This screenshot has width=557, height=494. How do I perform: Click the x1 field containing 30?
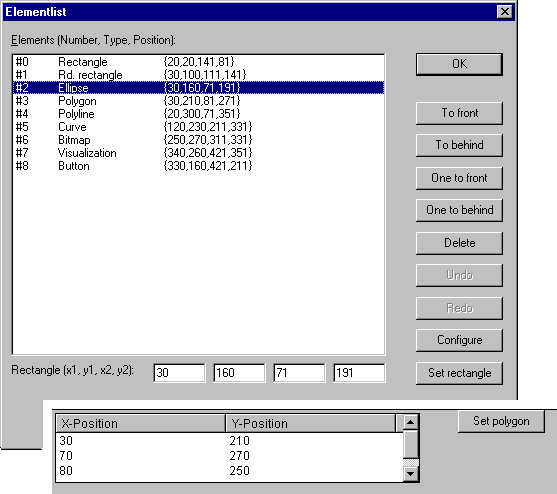tap(179, 373)
